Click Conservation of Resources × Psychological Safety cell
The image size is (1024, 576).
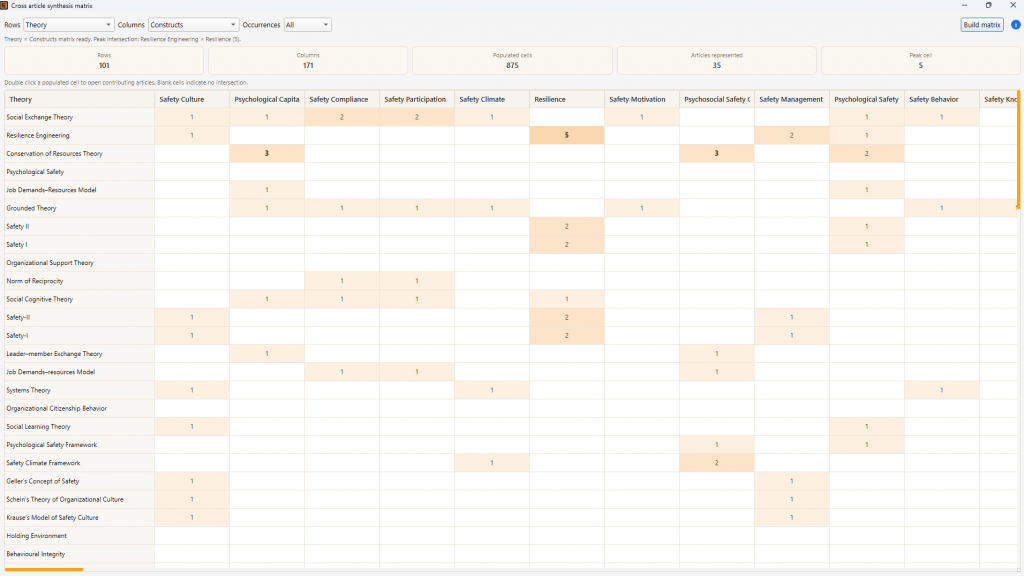tap(867, 153)
